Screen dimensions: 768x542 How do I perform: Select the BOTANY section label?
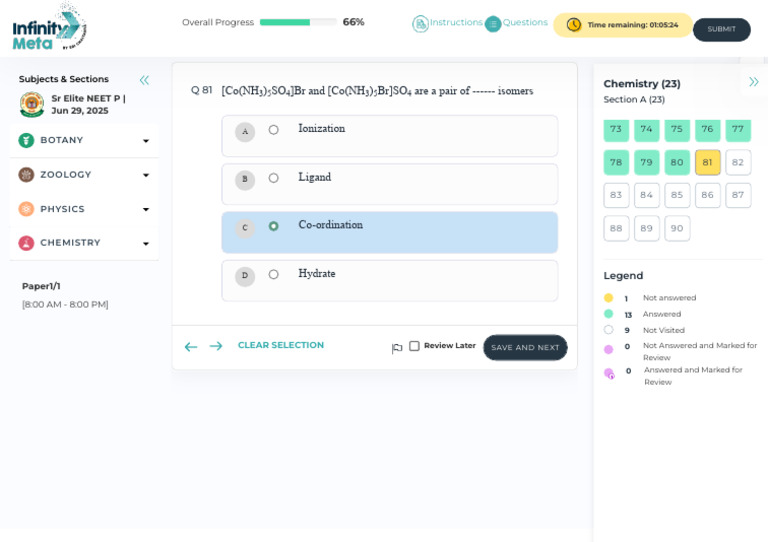[62, 140]
